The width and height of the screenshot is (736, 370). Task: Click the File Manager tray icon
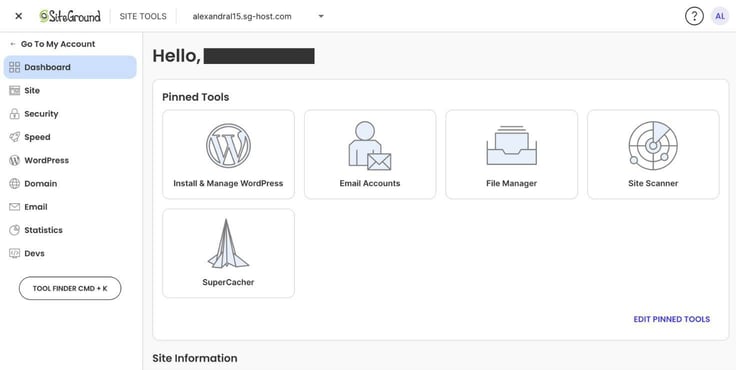tap(511, 145)
